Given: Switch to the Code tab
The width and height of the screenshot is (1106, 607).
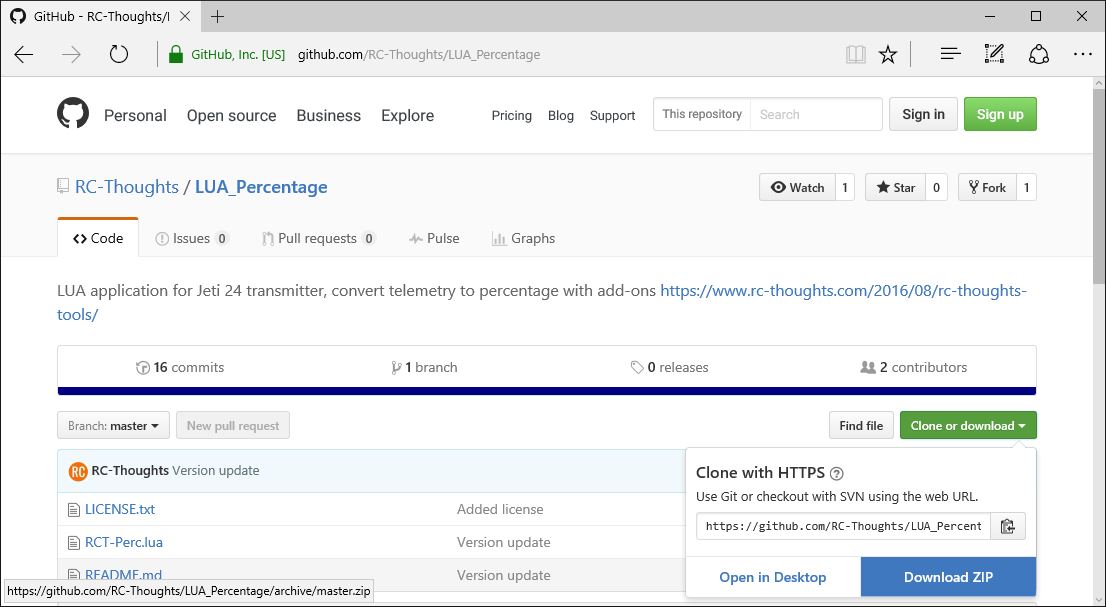Looking at the screenshot, I should tap(98, 238).
